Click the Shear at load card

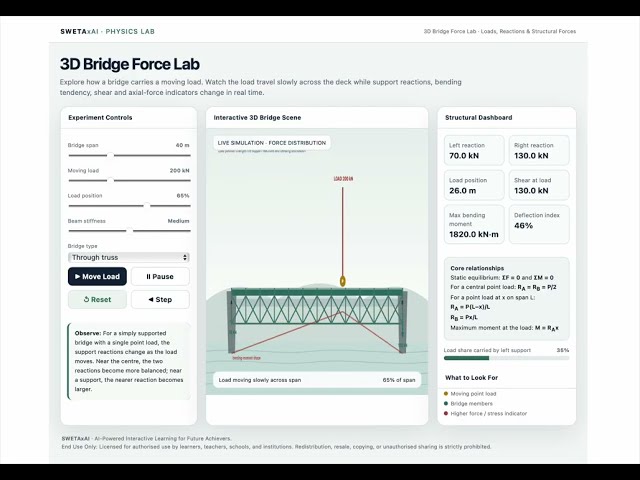pyautogui.click(x=539, y=185)
